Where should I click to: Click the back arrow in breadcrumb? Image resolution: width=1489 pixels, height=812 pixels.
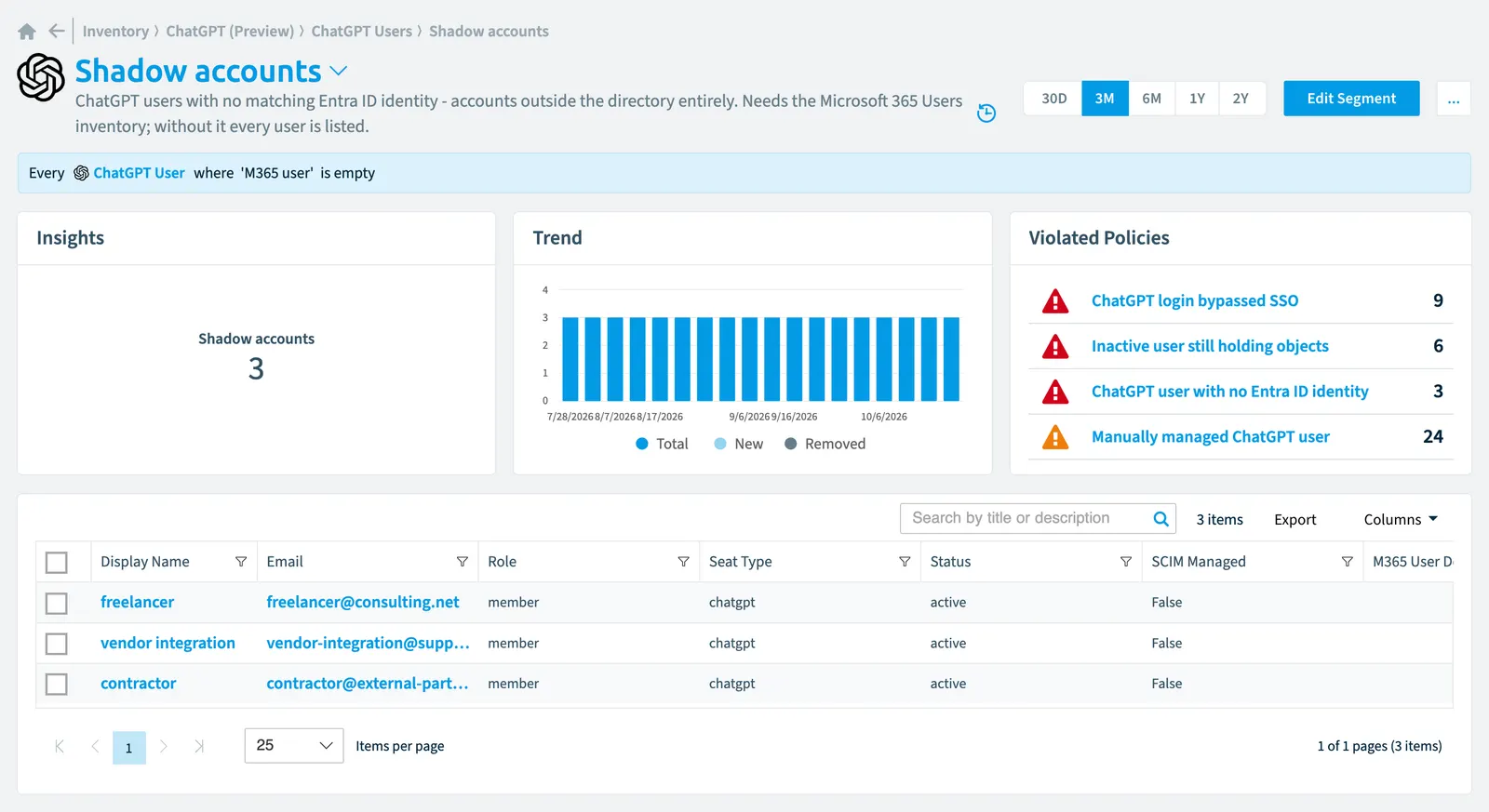57,32
